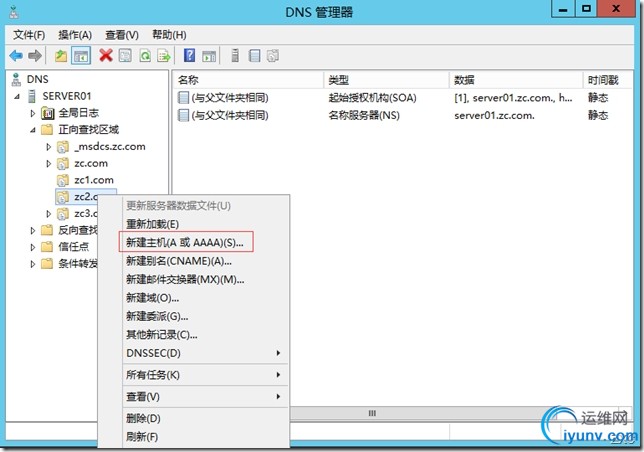Go up one level folder icon
The image size is (644, 452).
(x=61, y=55)
